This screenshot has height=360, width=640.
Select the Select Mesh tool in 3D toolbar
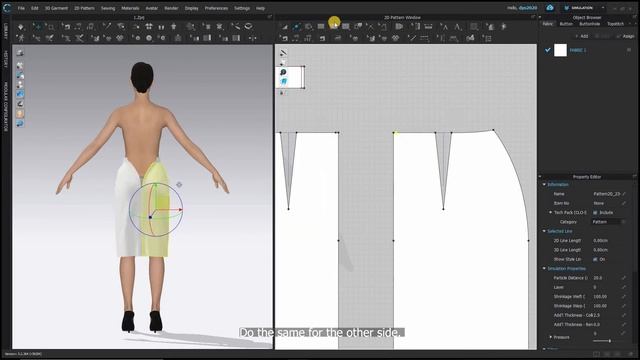pyautogui.click(x=51, y=27)
